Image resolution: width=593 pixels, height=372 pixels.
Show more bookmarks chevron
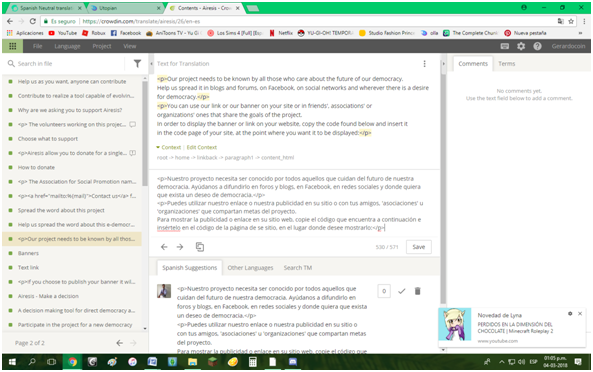[580, 33]
